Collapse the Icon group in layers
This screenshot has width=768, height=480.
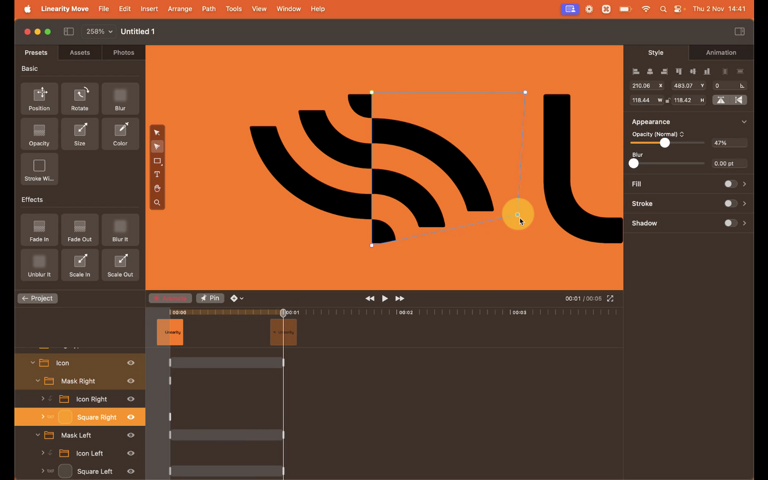[x=32, y=363]
